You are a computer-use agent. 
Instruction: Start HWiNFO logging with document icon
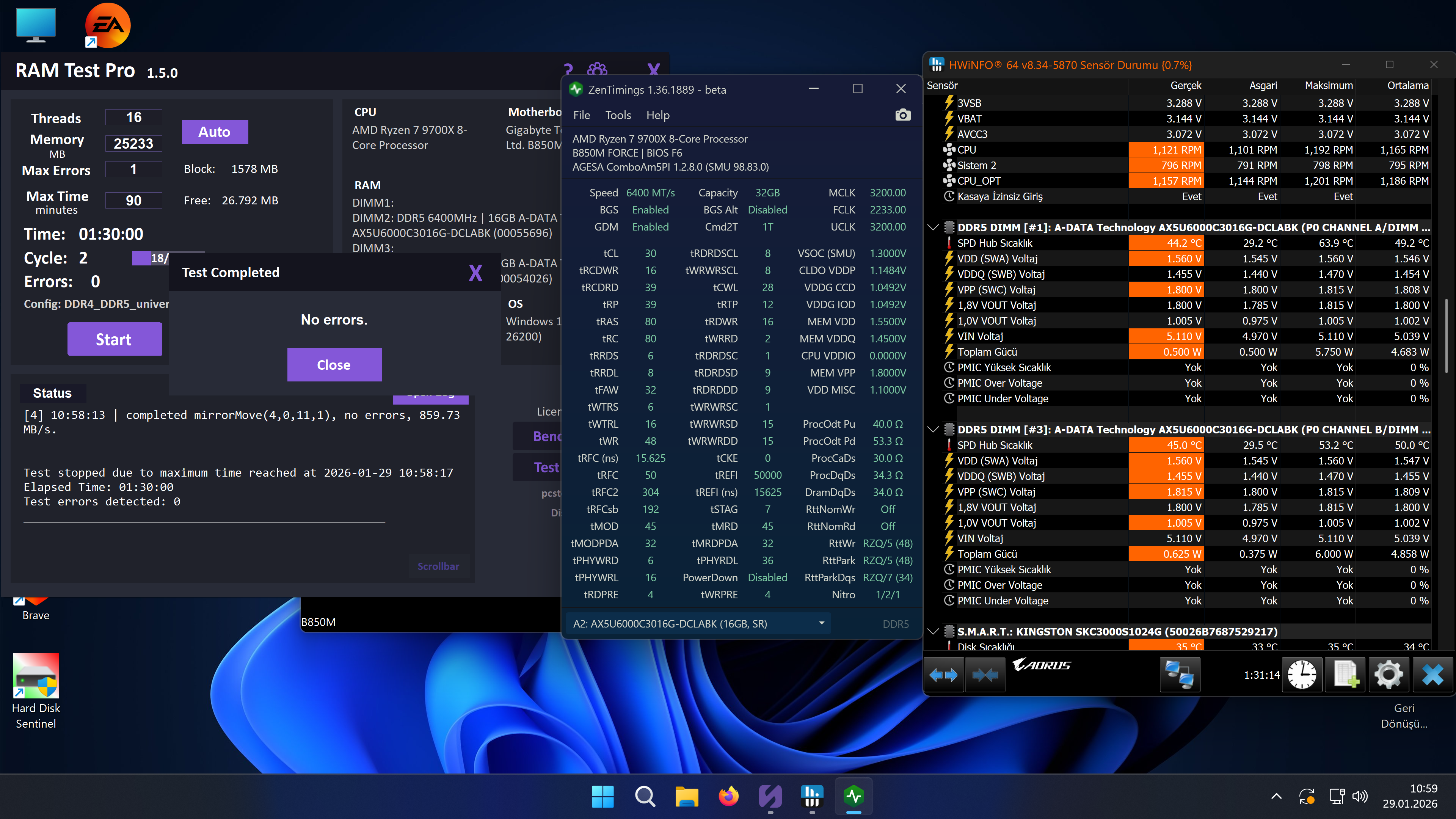tap(1345, 674)
